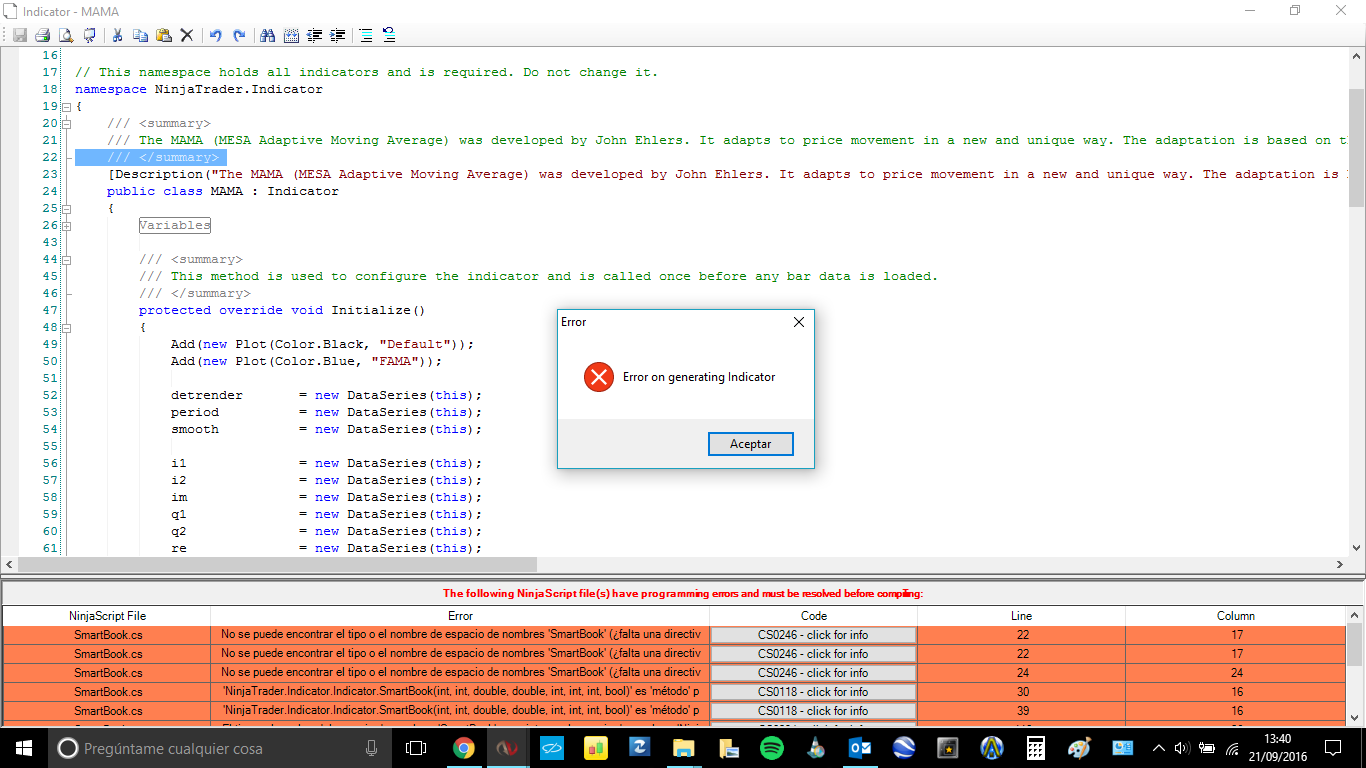Collapse the Initialize method body at line 48
Image resolution: width=1366 pixels, height=768 pixels.
coord(66,327)
